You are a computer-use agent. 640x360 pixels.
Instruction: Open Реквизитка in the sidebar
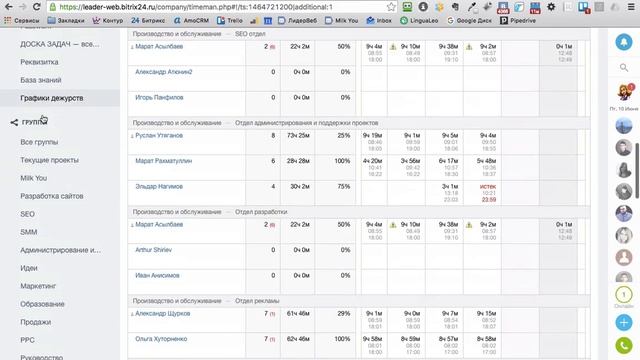point(39,62)
